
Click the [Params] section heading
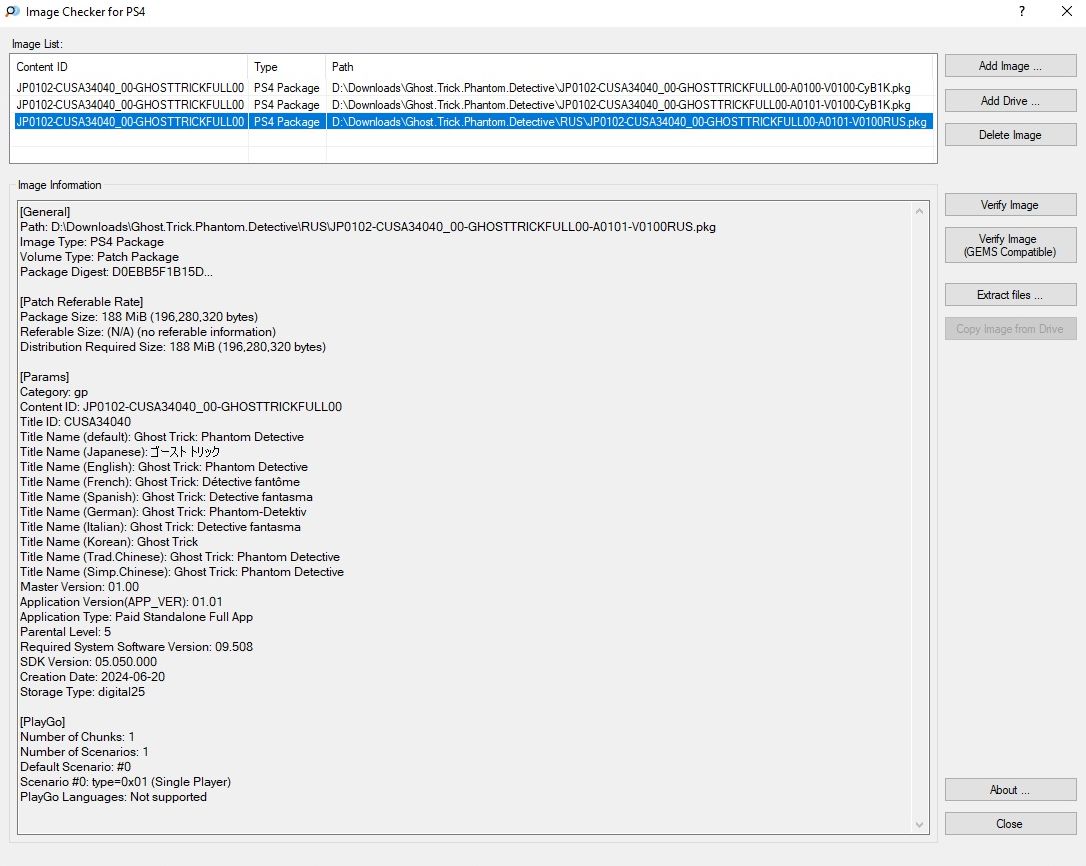pyautogui.click(x=44, y=377)
